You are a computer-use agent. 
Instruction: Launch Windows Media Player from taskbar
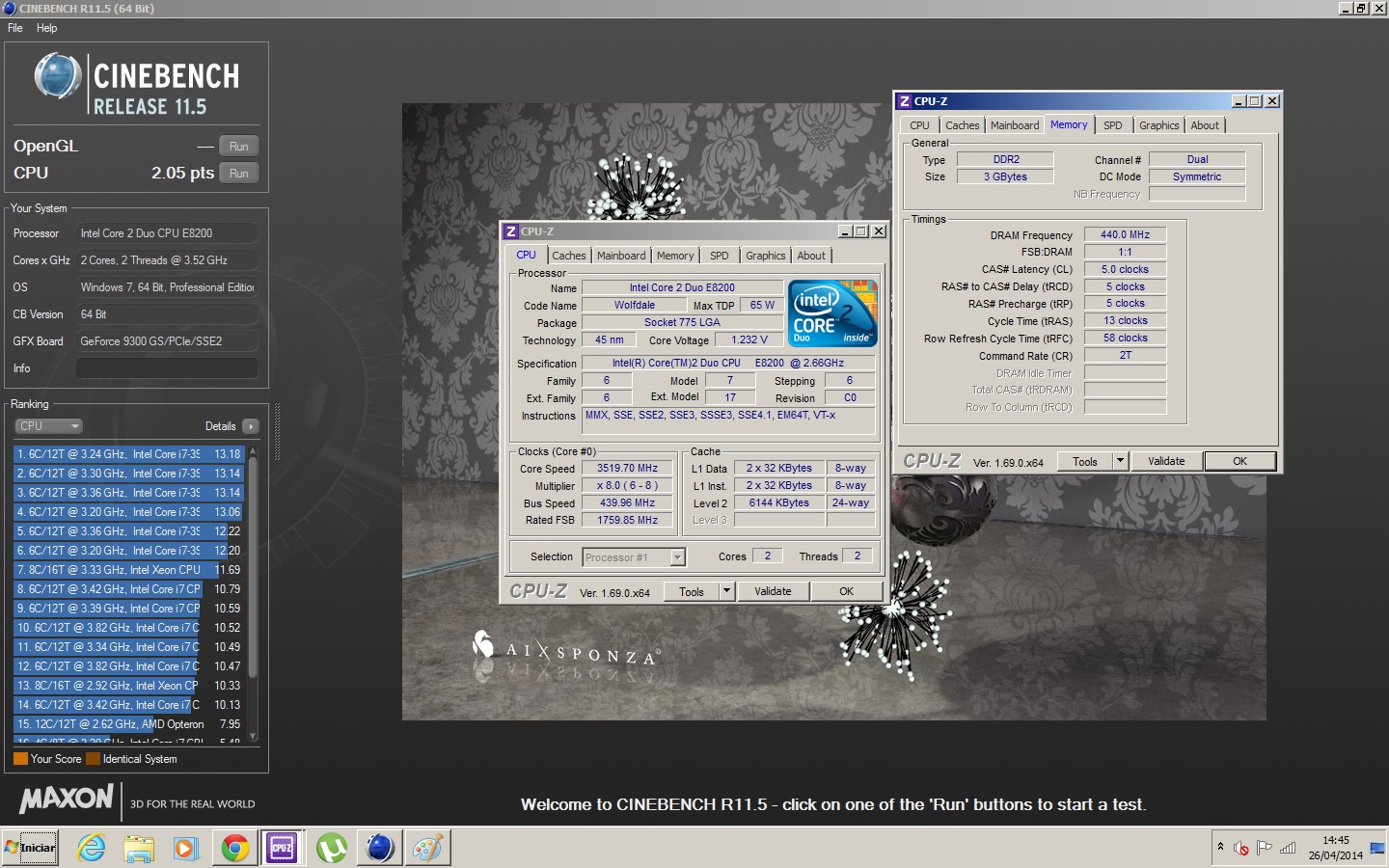[185, 848]
